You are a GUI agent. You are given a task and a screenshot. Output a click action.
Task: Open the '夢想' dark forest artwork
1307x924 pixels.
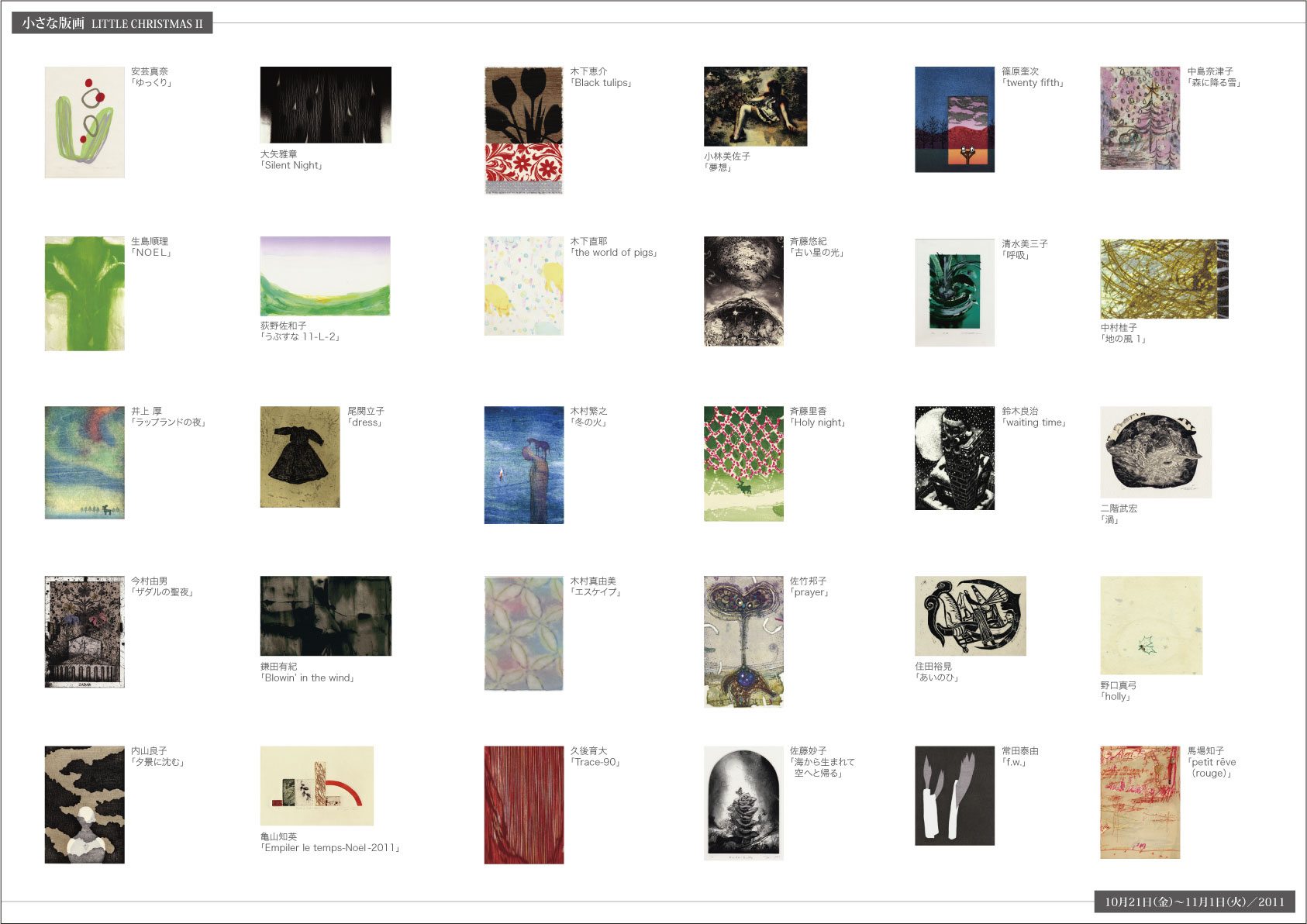755,106
